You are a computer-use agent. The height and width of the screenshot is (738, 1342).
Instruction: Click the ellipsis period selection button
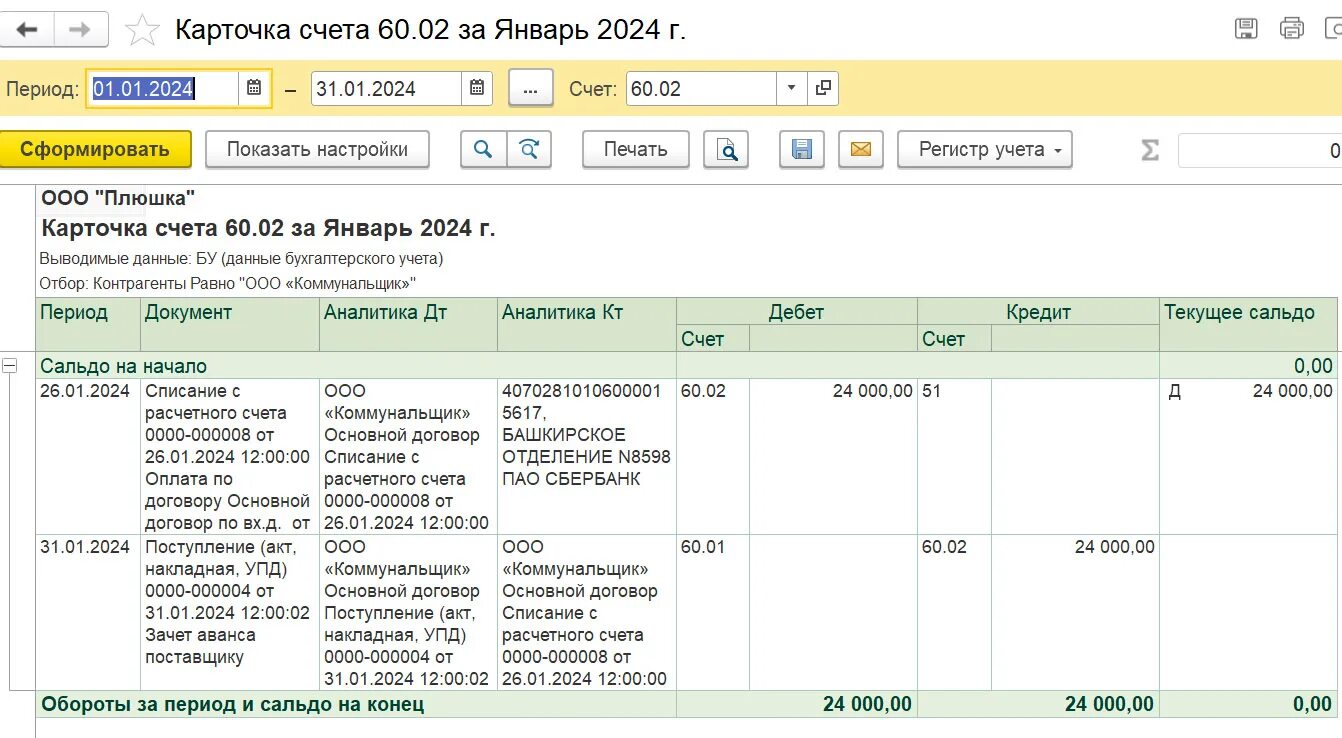[531, 89]
